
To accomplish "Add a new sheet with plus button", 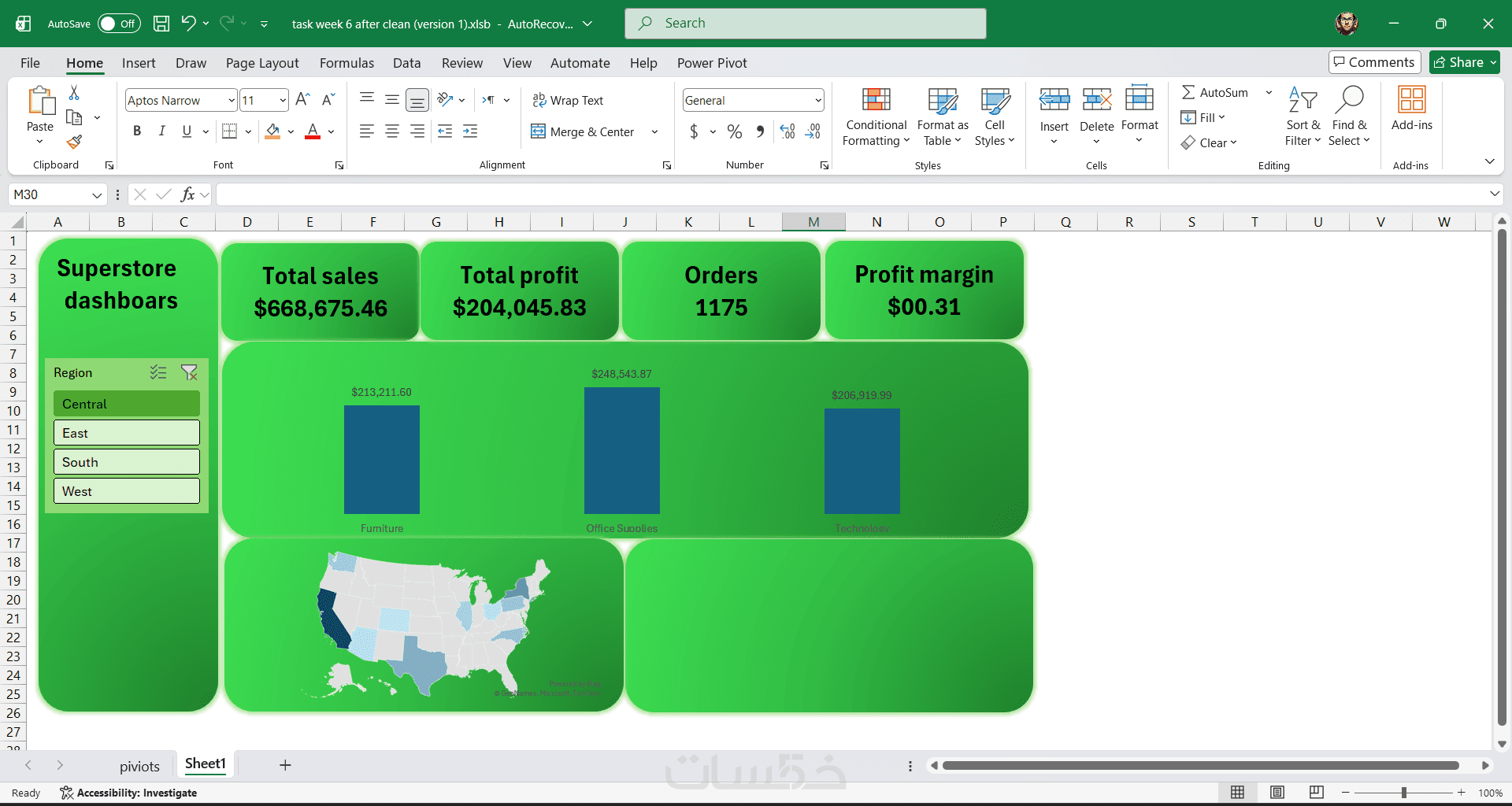I will pos(285,765).
